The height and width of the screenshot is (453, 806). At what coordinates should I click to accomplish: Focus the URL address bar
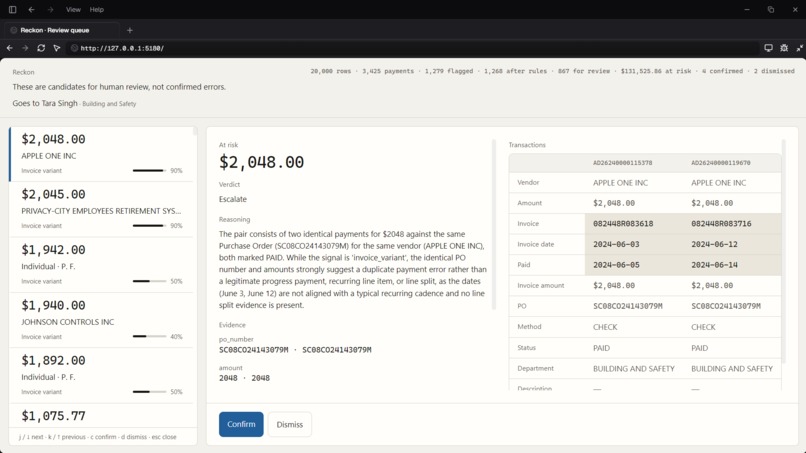tap(411, 48)
